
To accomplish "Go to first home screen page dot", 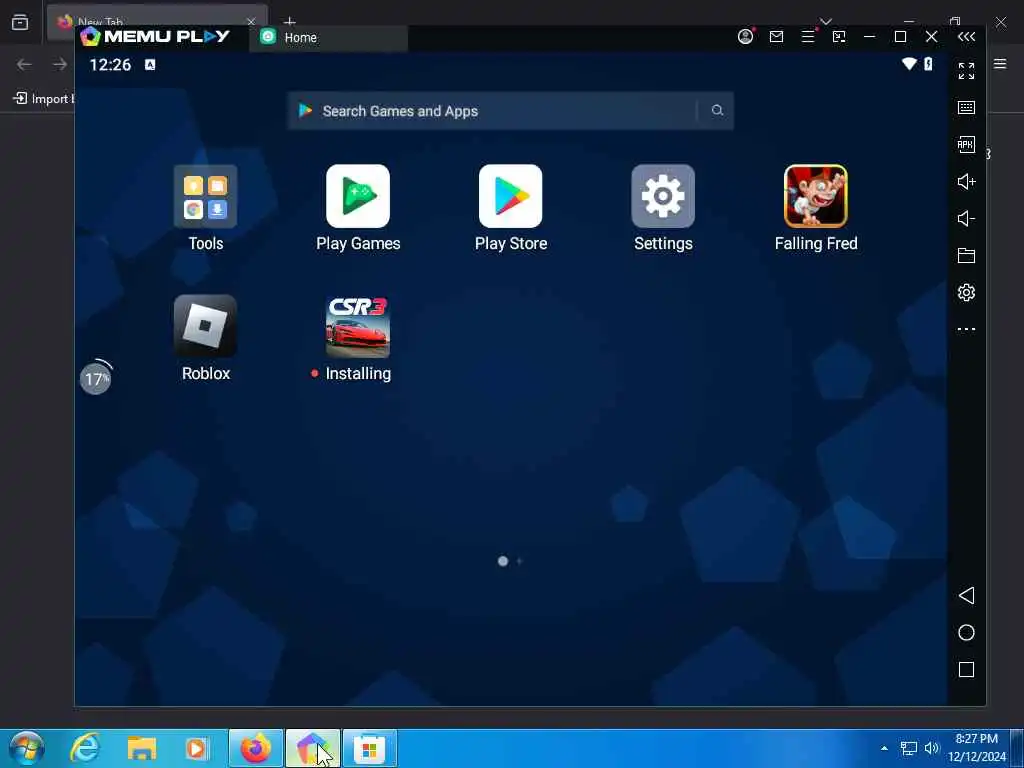I will click(x=503, y=561).
